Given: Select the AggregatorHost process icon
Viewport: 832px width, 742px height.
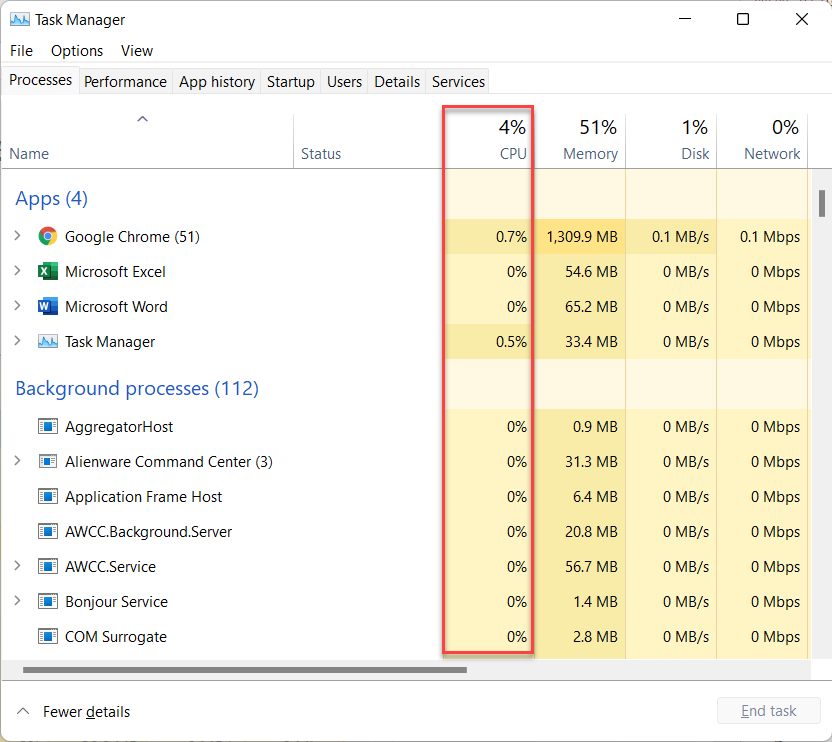Looking at the screenshot, I should pos(47,427).
